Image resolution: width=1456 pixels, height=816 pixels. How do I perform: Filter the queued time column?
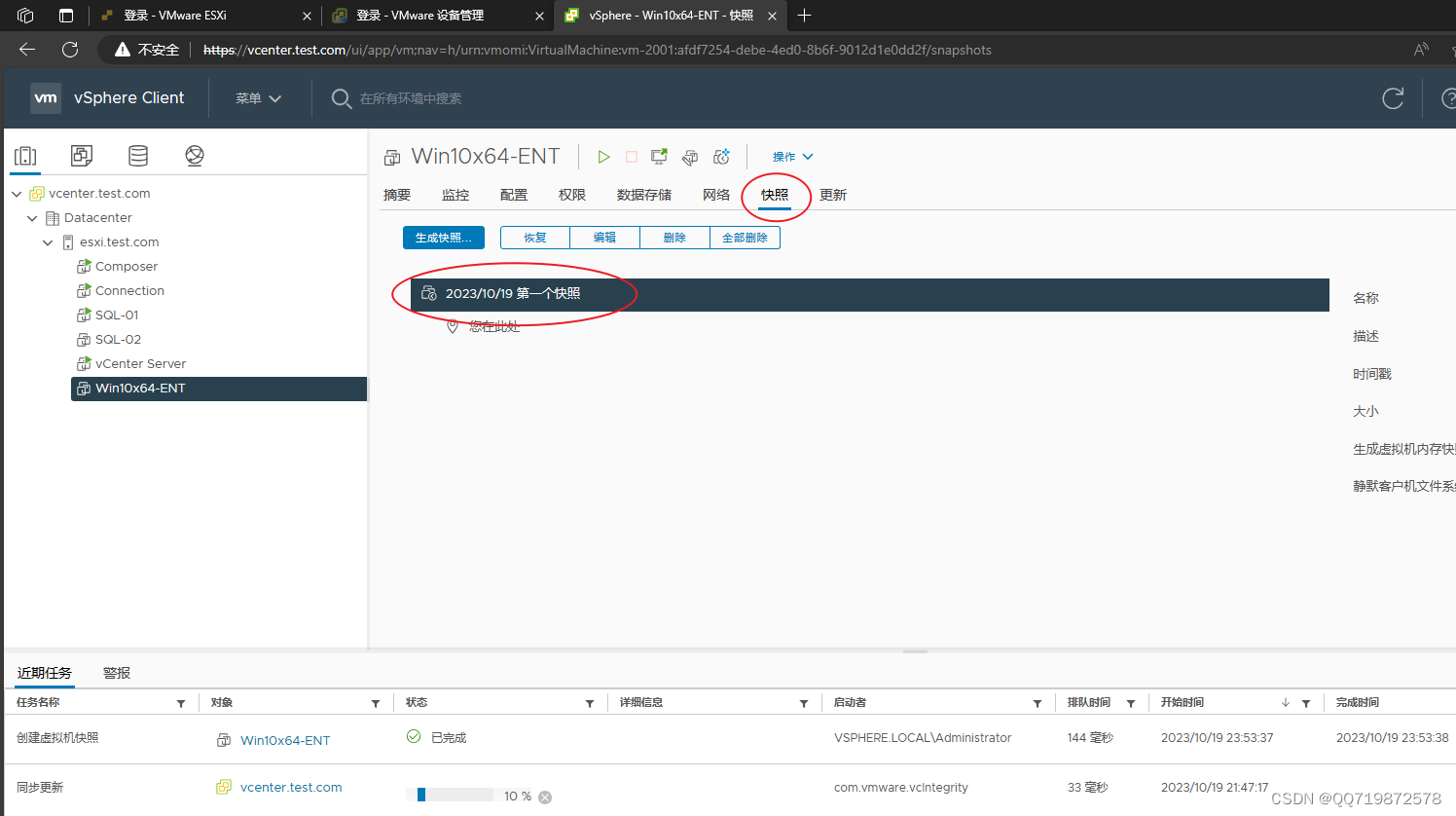tap(1131, 703)
